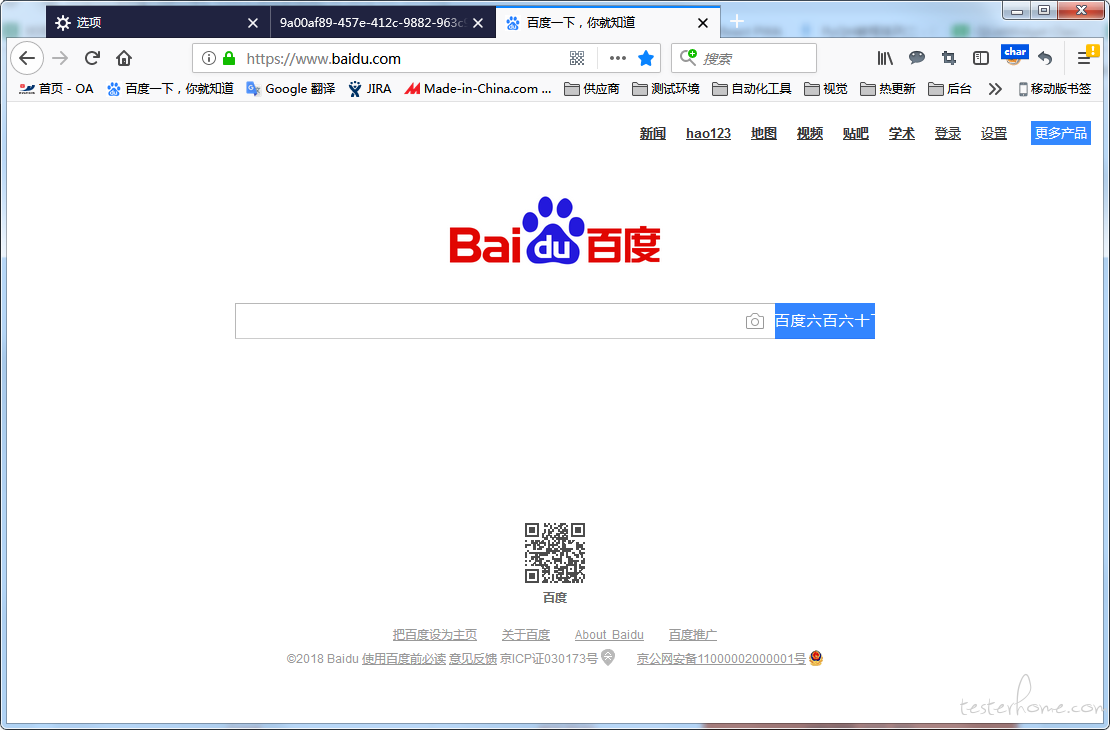This screenshot has width=1110, height=730.
Task: Close the 百度一下 tab
Action: (x=703, y=23)
